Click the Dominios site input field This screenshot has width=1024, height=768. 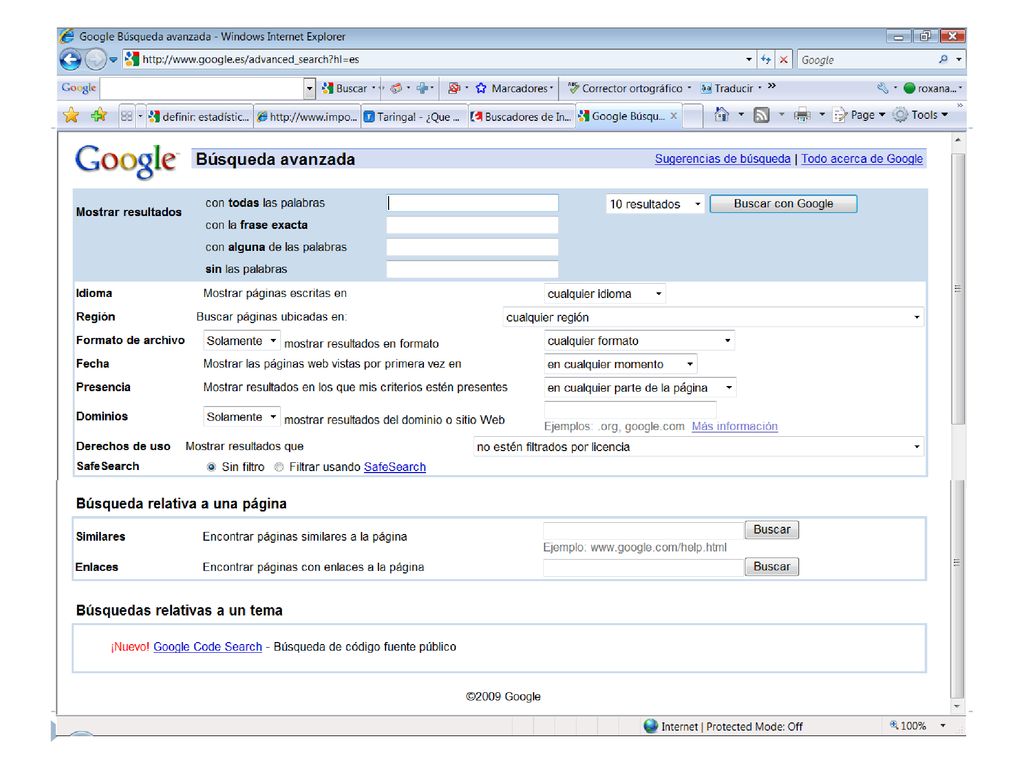[630, 410]
